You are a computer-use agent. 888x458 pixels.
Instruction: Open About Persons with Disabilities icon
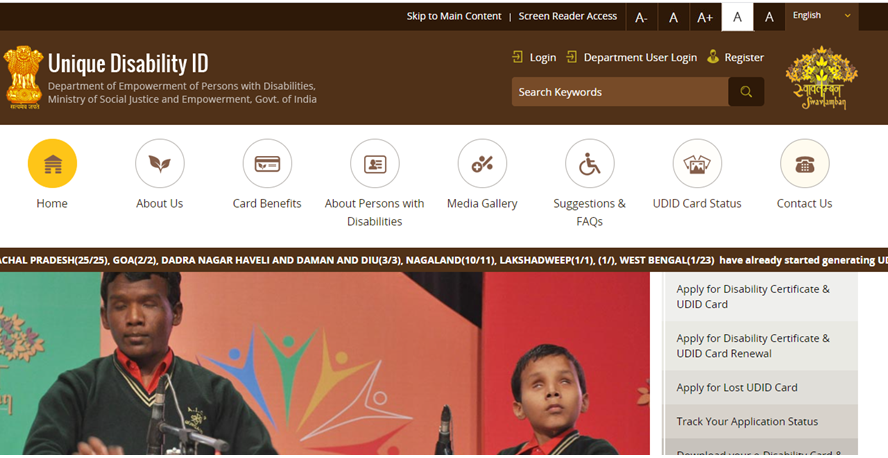click(x=374, y=164)
